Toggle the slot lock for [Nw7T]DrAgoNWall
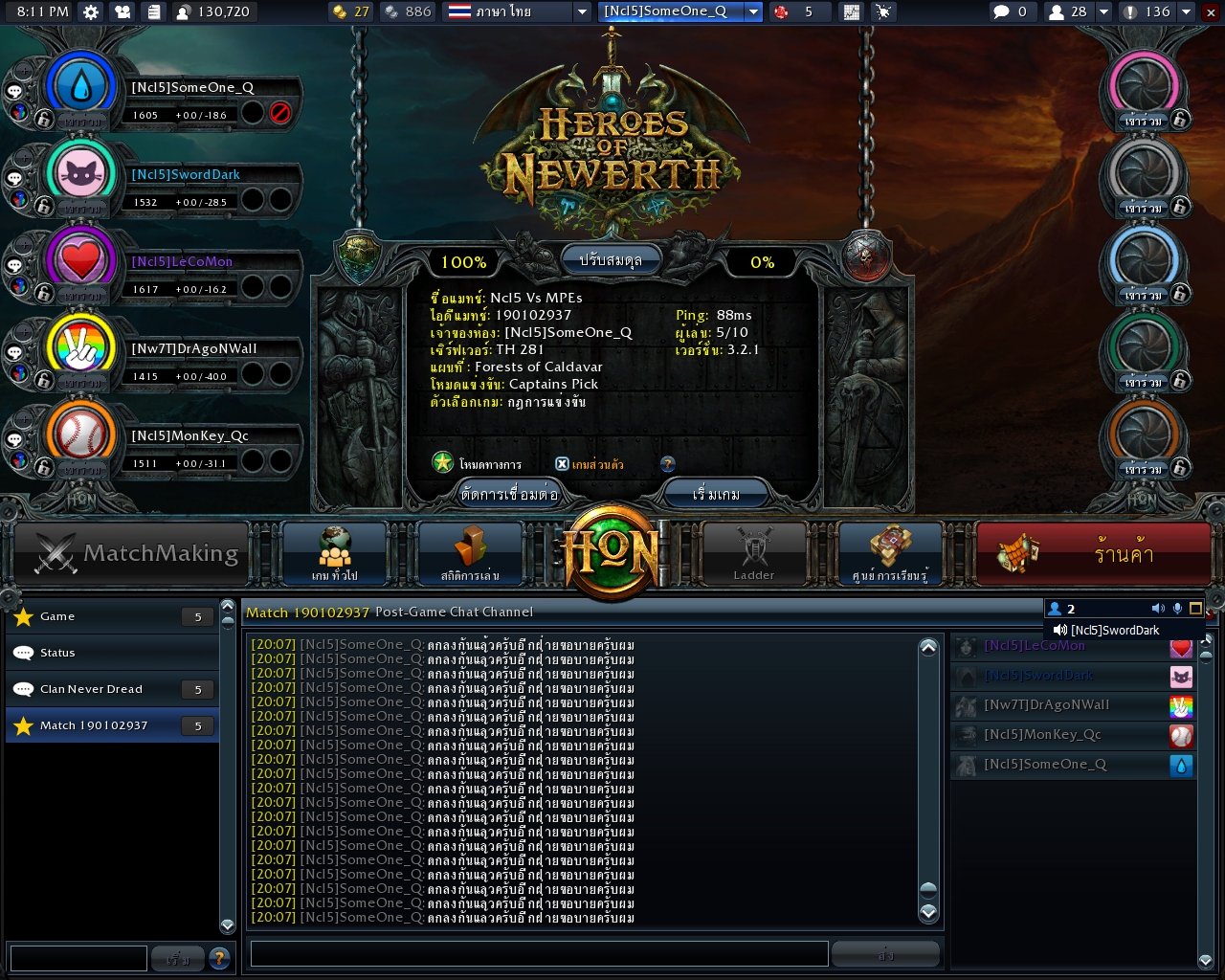Viewport: 1225px width, 980px height. 44,380
